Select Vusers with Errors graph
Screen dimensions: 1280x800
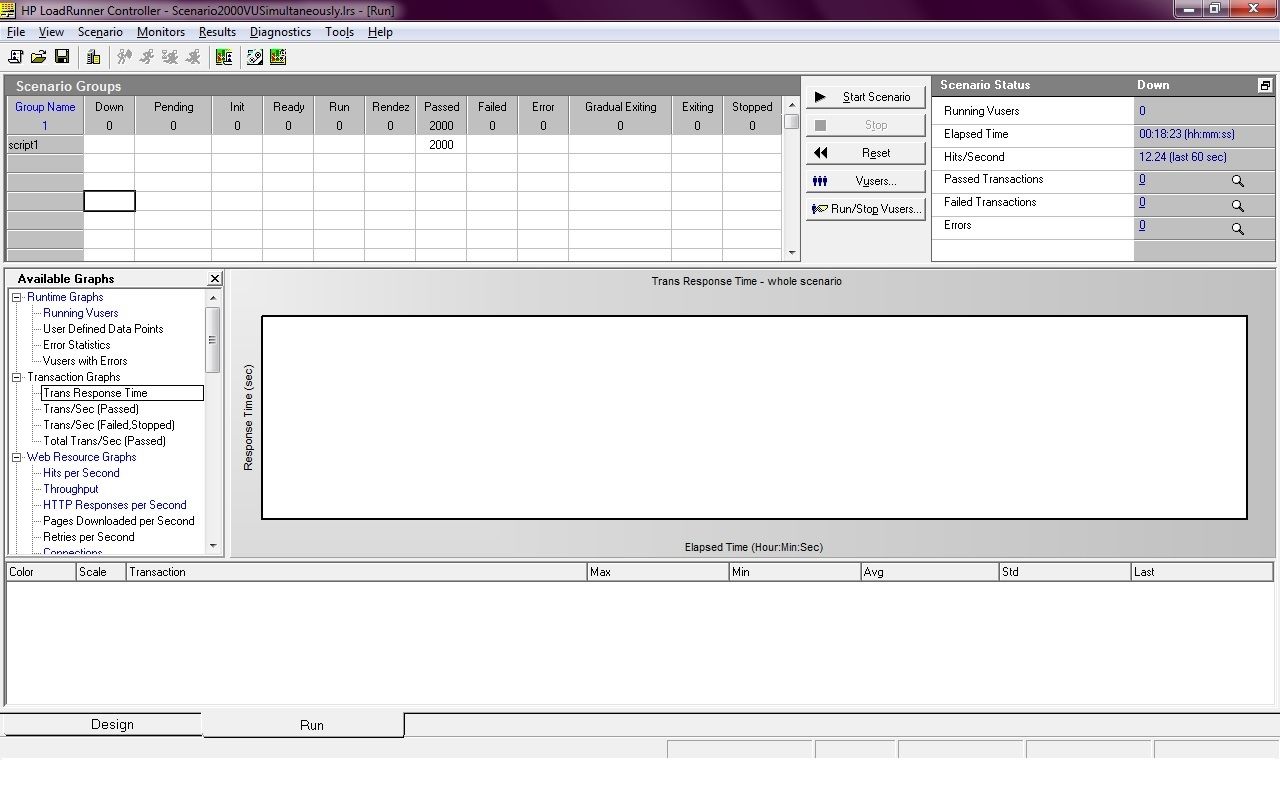click(x=85, y=361)
